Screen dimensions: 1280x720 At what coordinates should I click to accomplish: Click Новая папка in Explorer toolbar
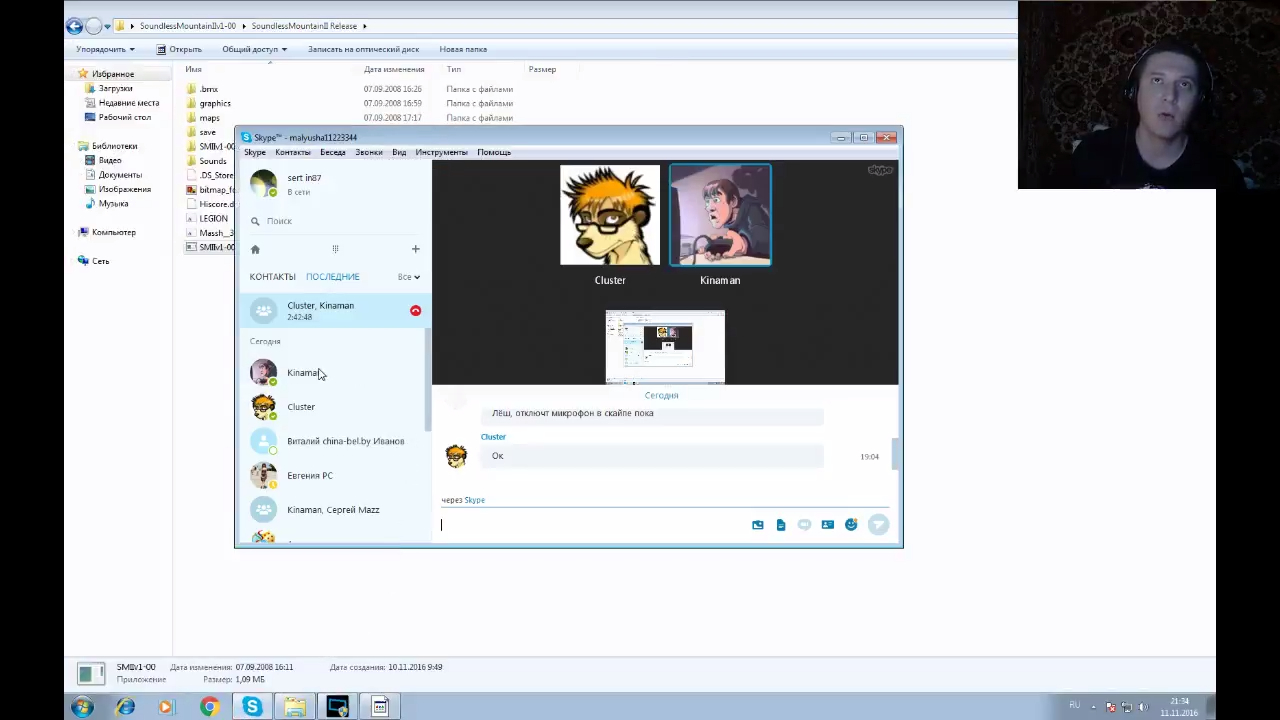[463, 49]
